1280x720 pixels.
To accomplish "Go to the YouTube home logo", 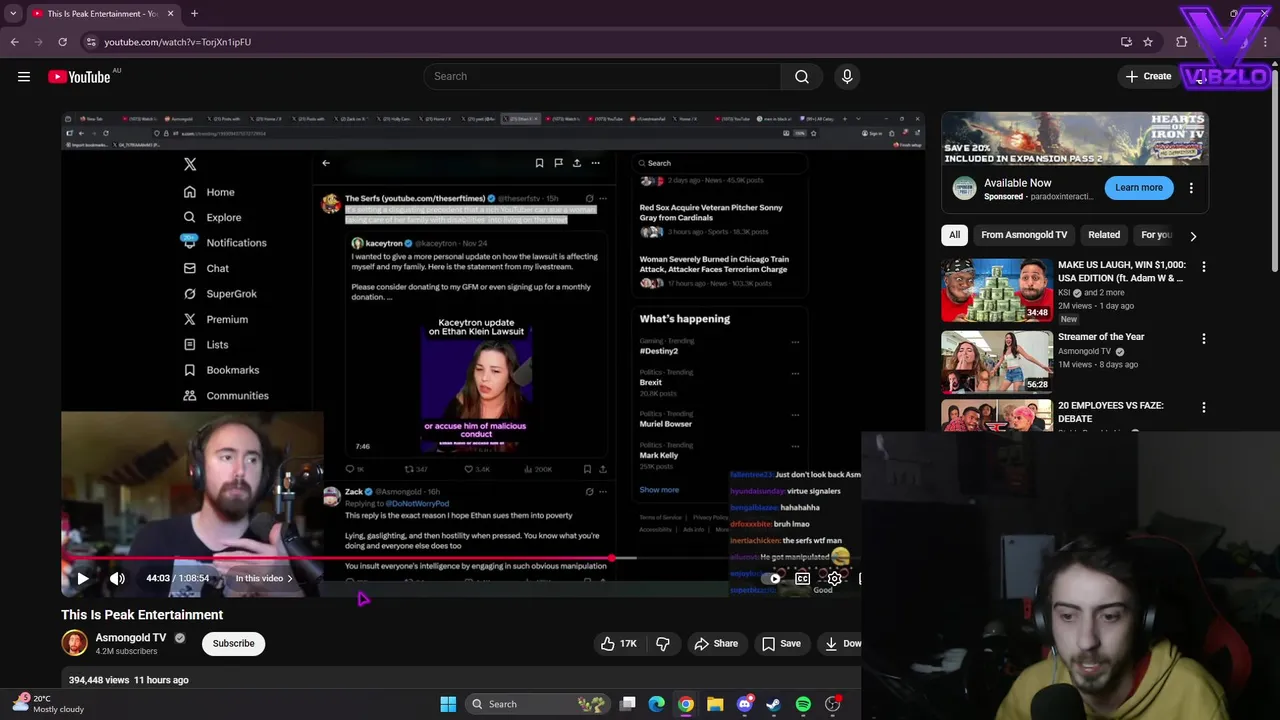I will pyautogui.click(x=79, y=77).
